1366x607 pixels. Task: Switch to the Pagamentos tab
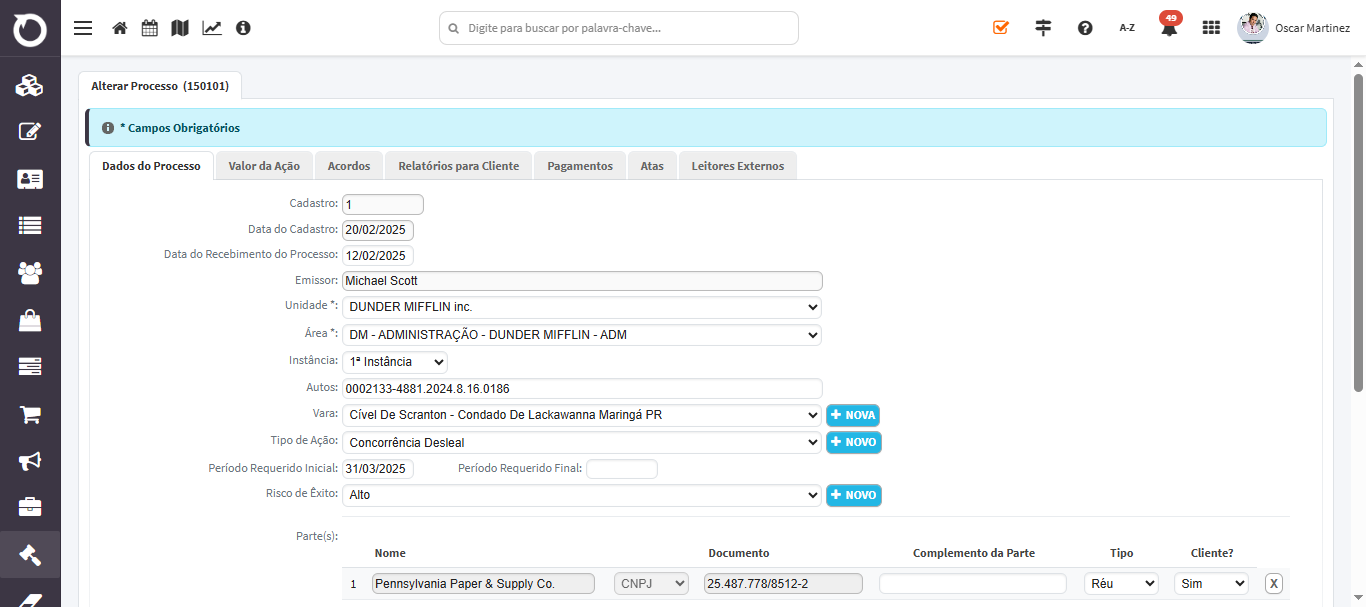click(580, 166)
